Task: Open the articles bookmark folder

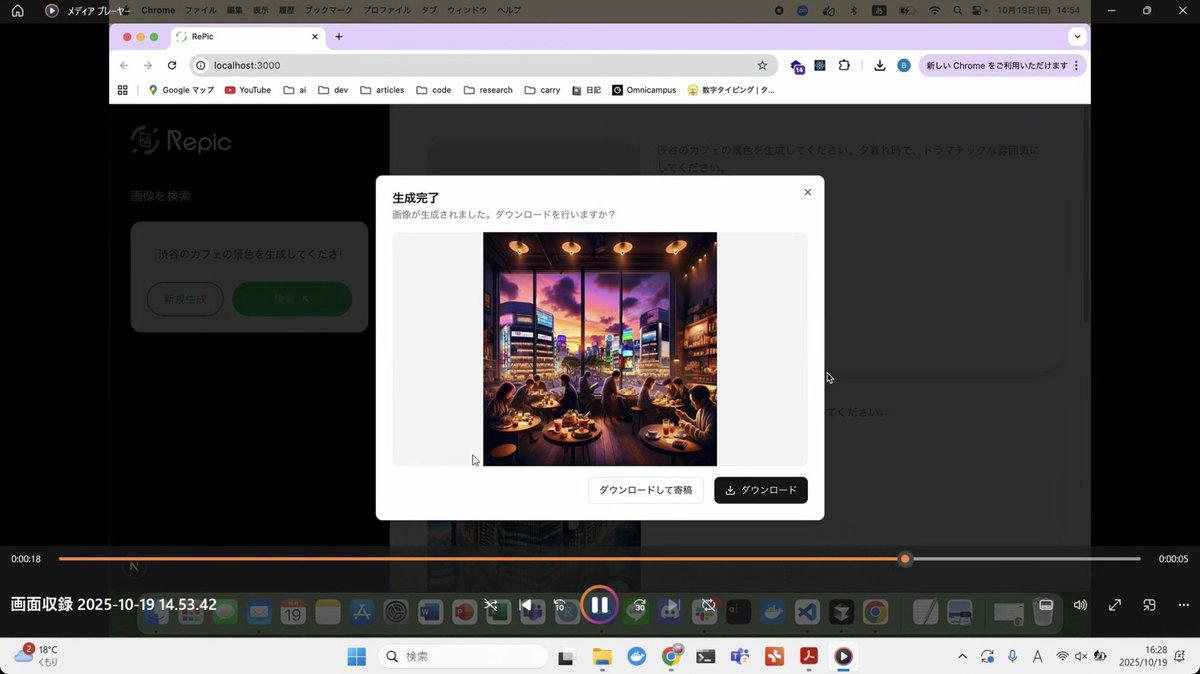Action: tap(382, 90)
